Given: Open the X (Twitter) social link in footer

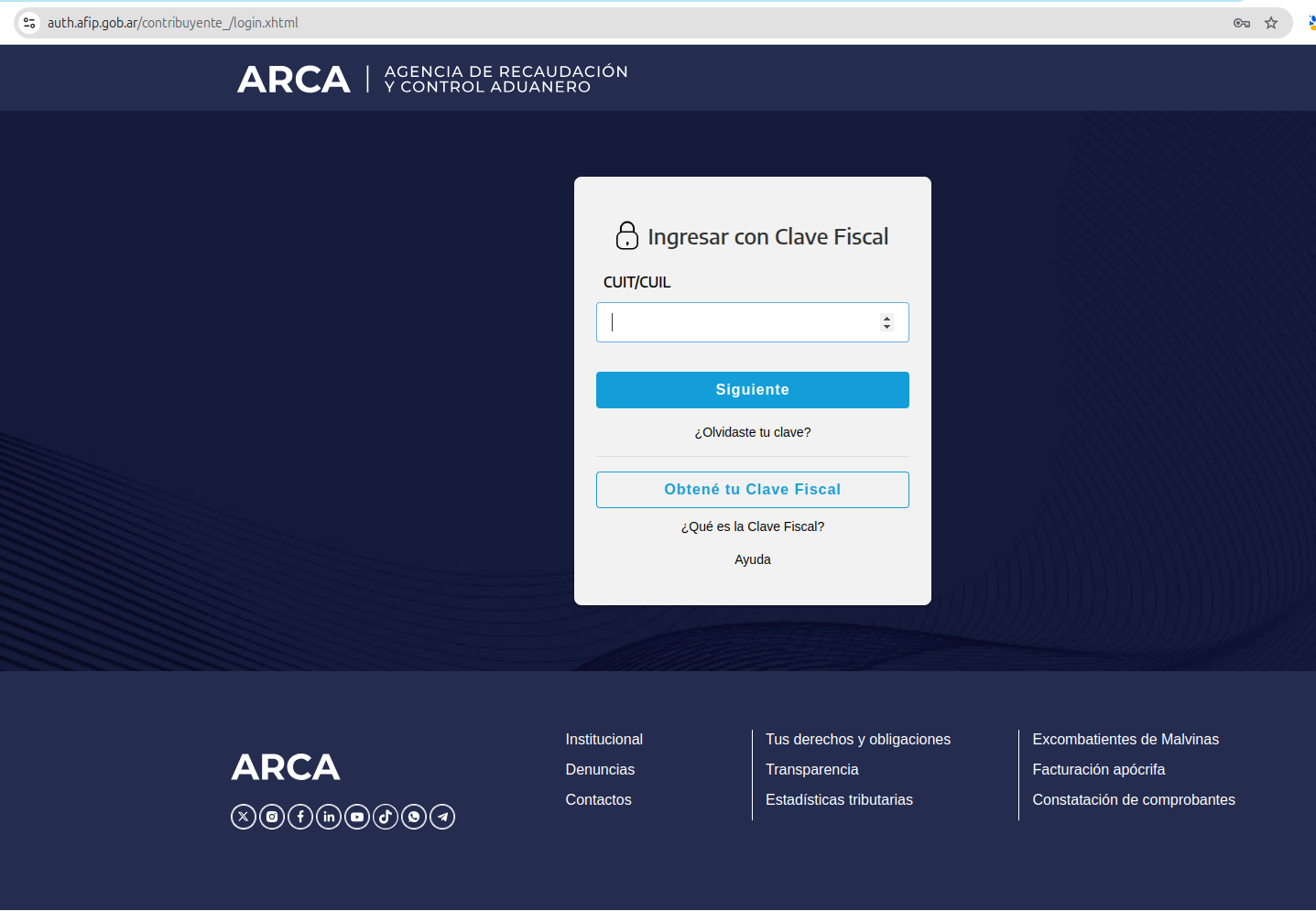Looking at the screenshot, I should click(x=244, y=817).
